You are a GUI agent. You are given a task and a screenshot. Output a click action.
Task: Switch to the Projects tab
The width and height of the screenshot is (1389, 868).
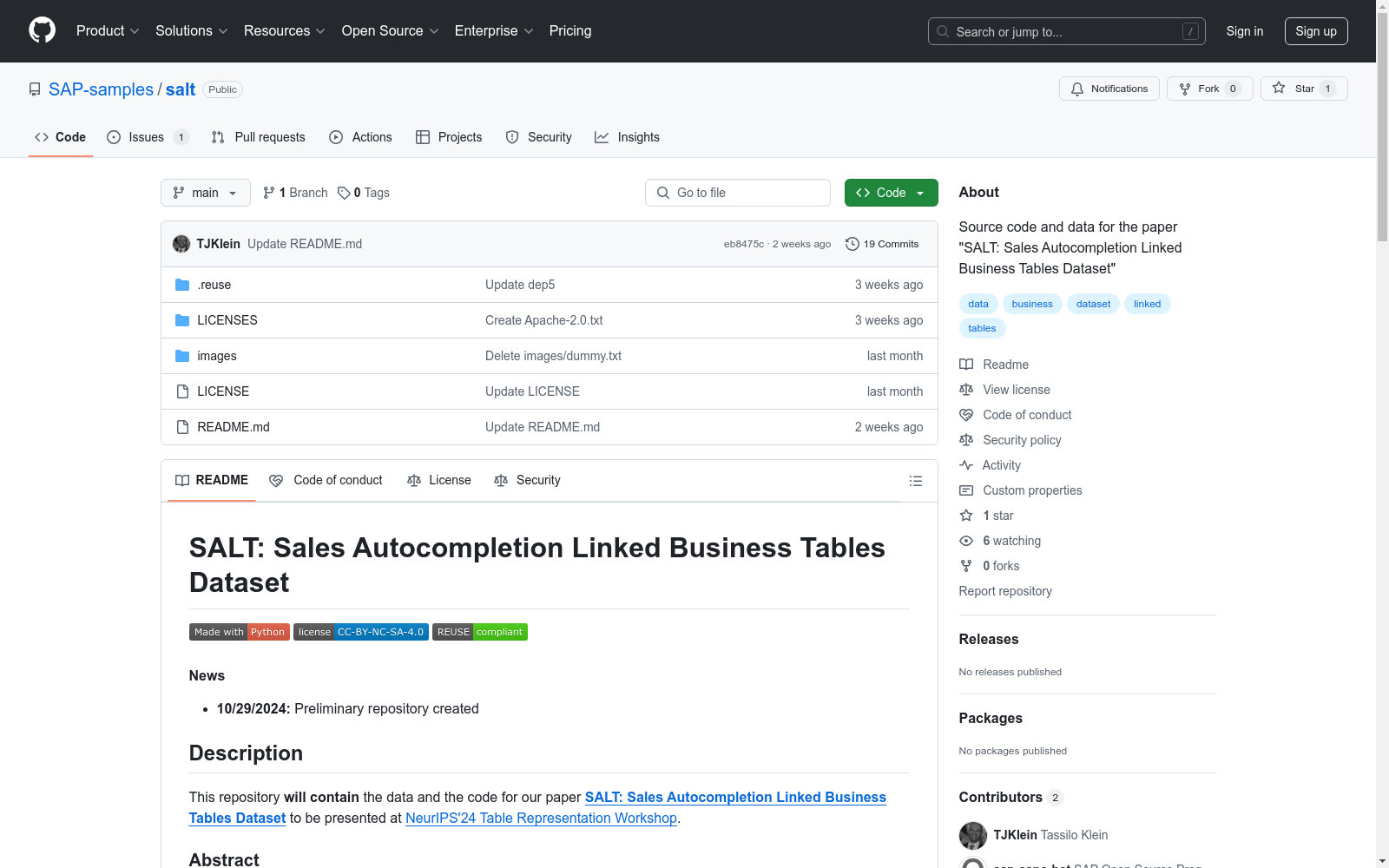pyautogui.click(x=449, y=137)
